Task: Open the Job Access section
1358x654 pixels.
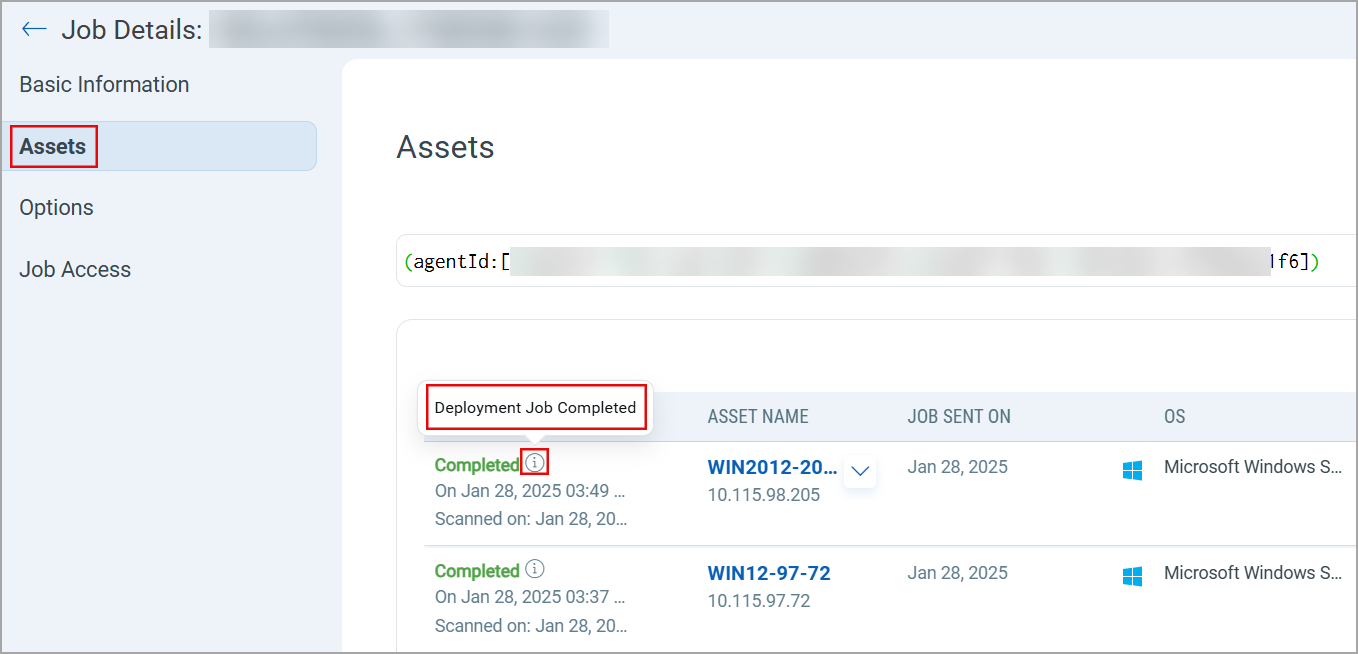Action: (75, 268)
